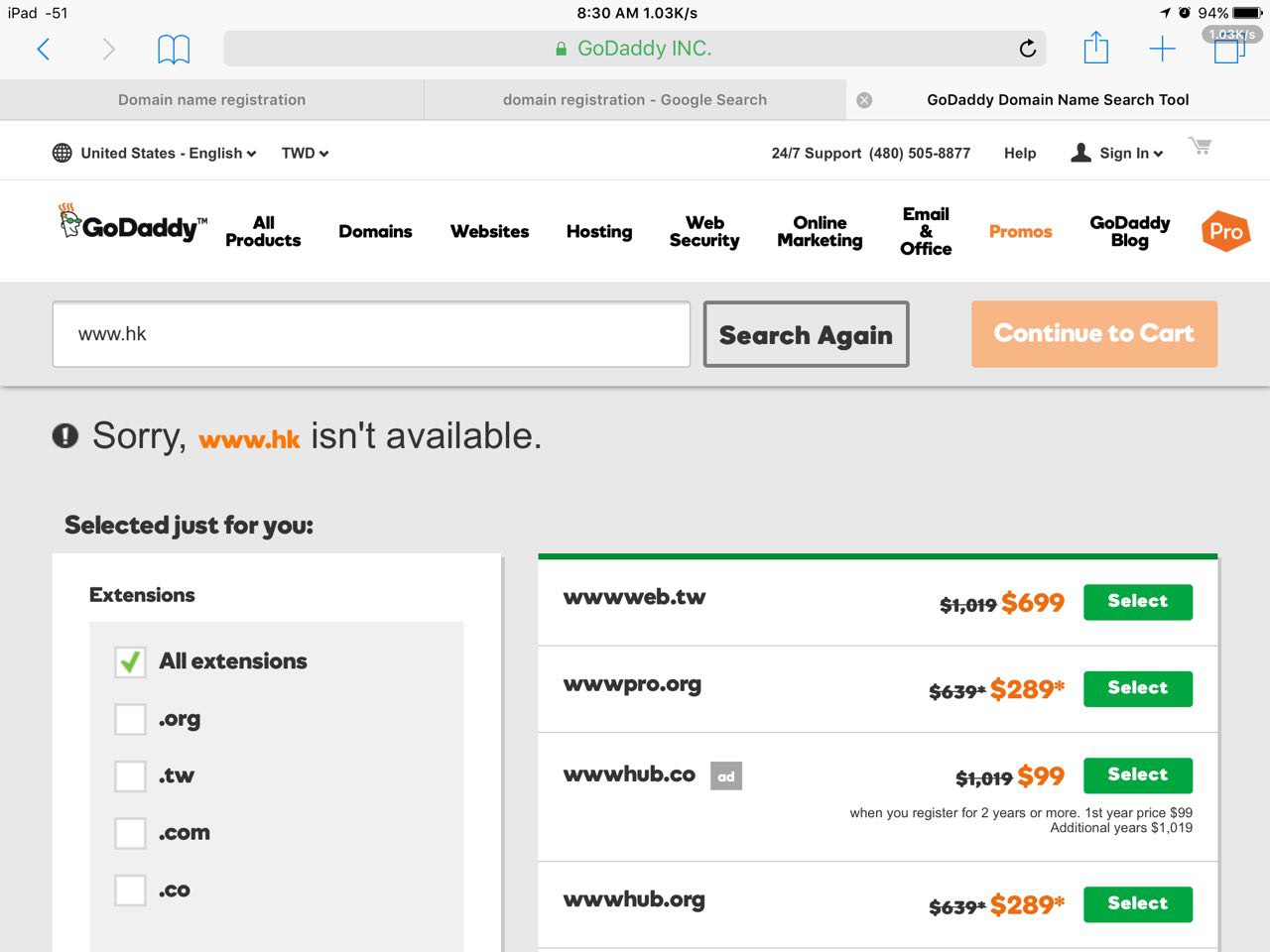Image resolution: width=1270 pixels, height=952 pixels.
Task: Uncheck the All extensions checkbox
Action: tap(130, 661)
